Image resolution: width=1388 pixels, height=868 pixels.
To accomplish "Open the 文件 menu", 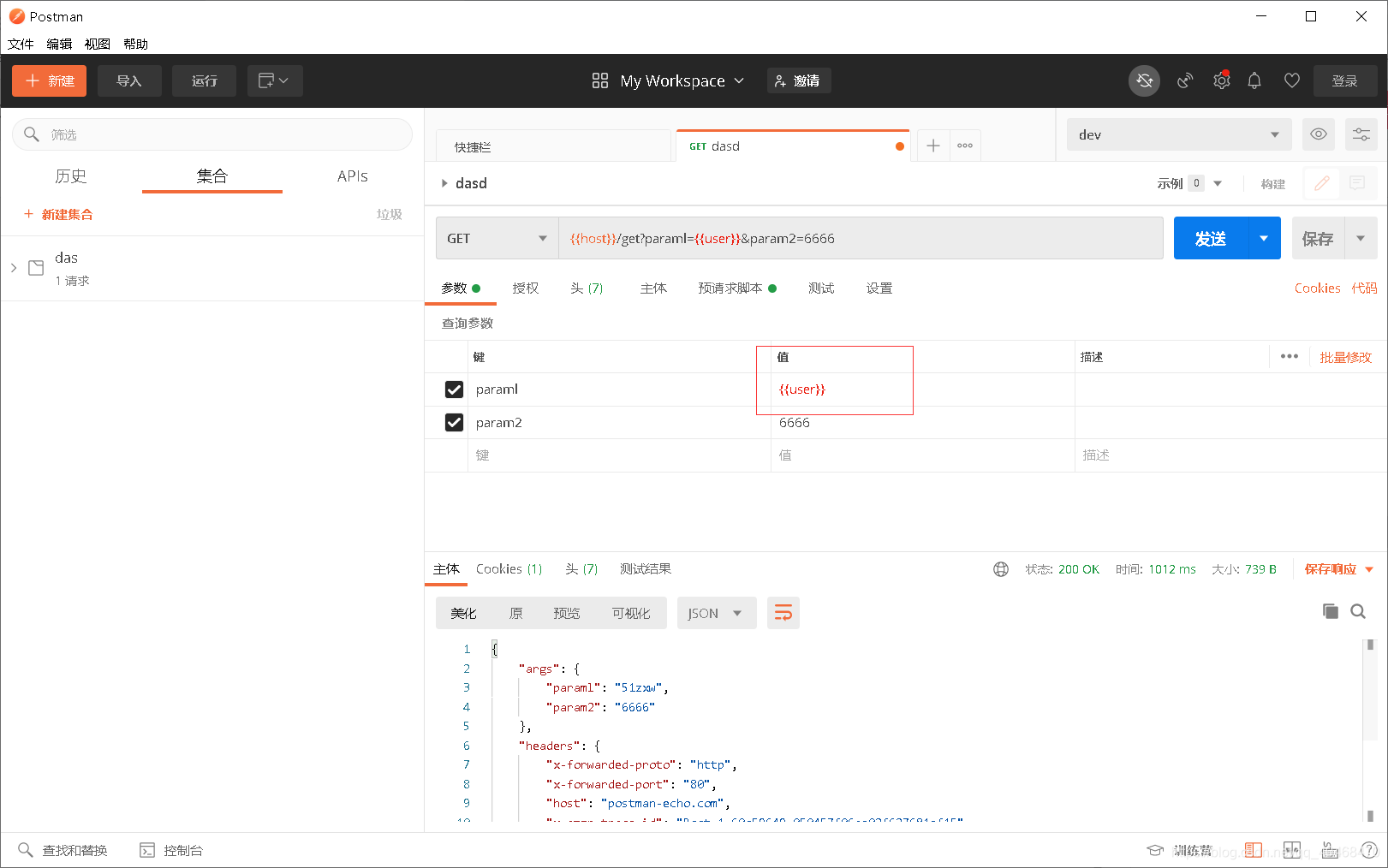I will click(x=21, y=44).
